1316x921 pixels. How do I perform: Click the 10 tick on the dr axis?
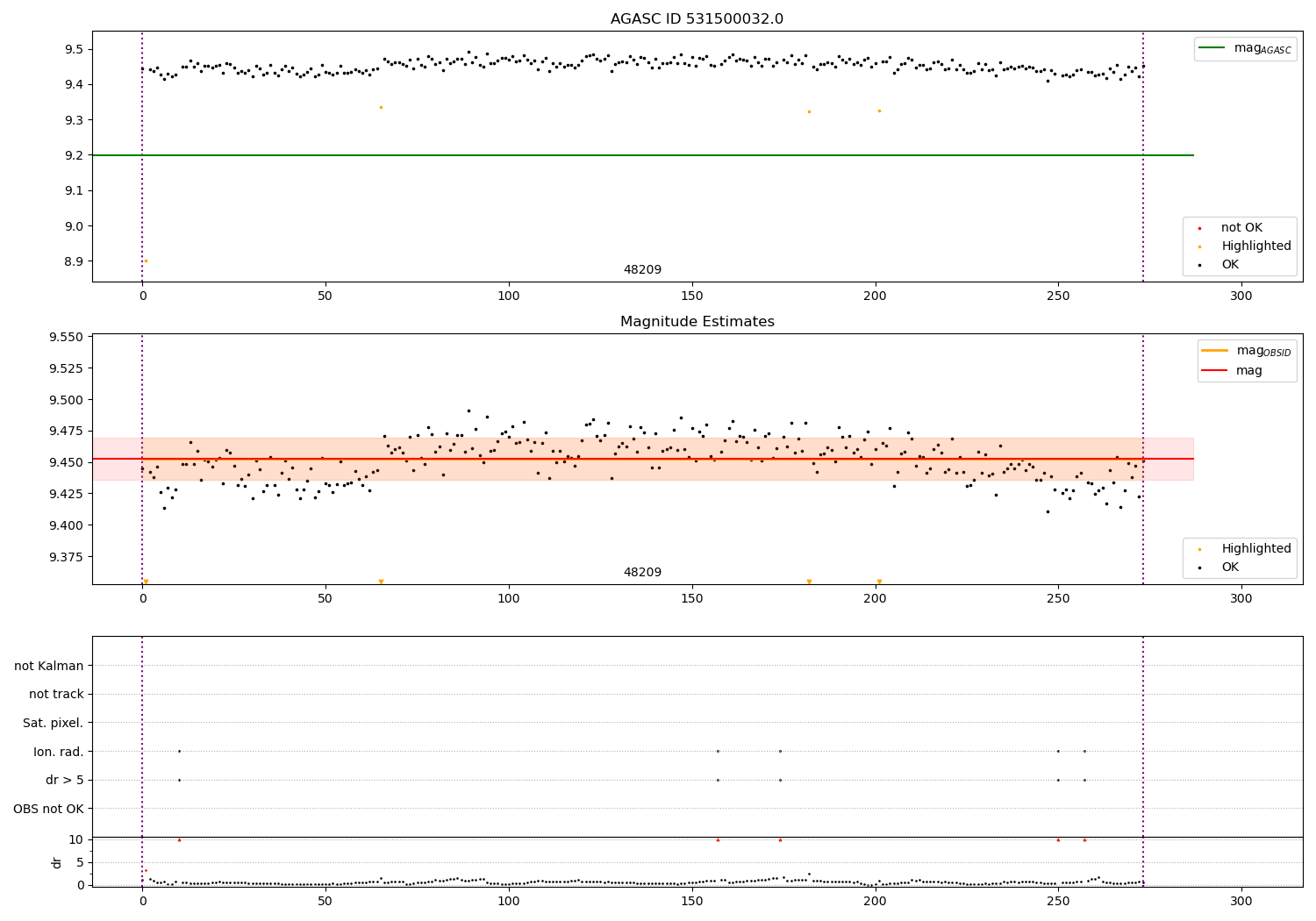tap(76, 839)
